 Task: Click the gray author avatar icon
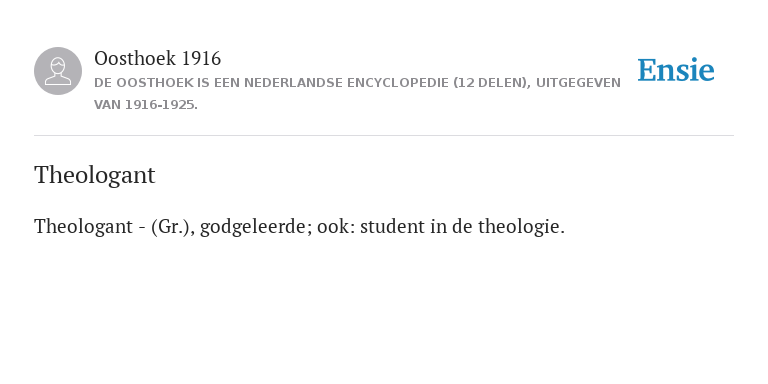(58, 71)
